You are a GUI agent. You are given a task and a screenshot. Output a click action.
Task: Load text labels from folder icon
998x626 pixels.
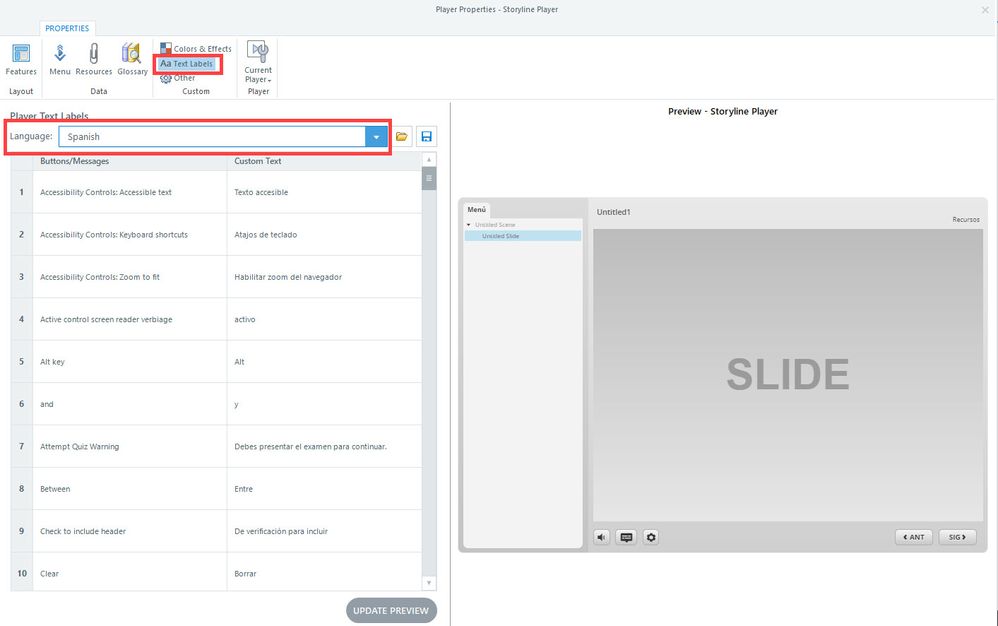tap(402, 137)
